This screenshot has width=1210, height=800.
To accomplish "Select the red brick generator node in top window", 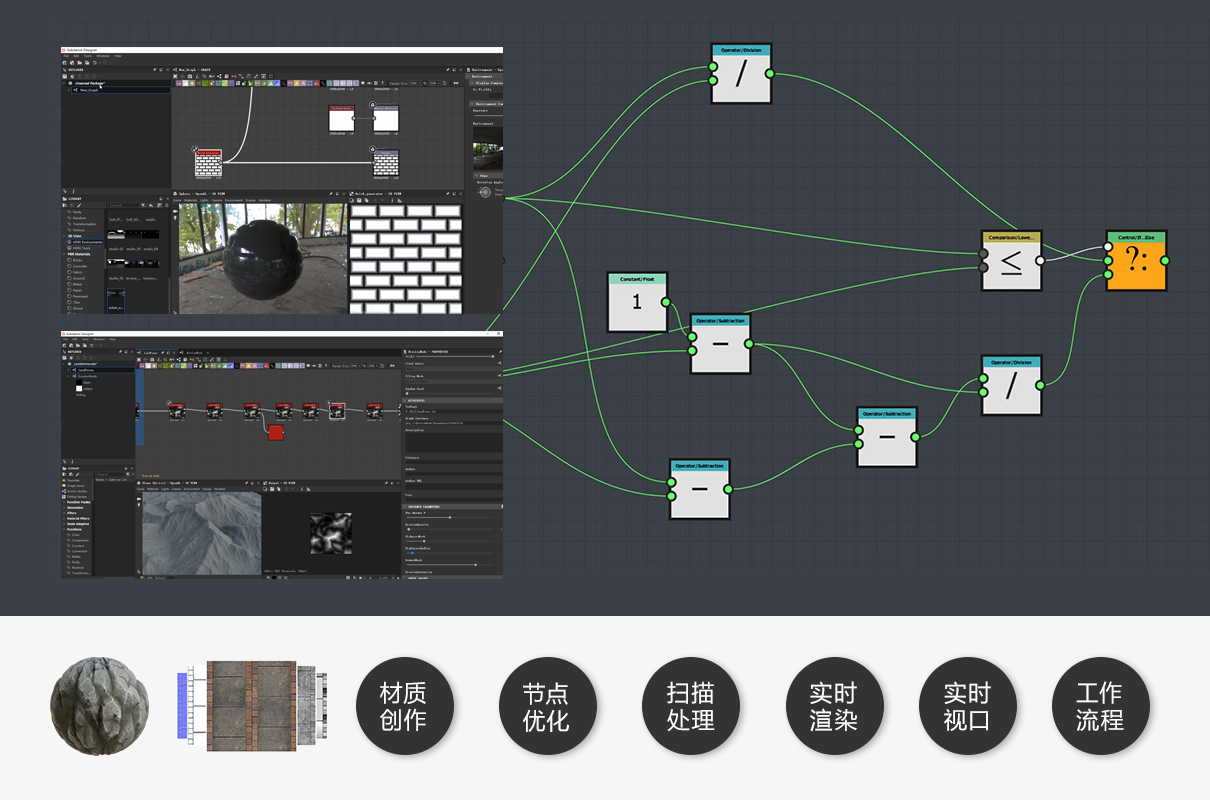I will [x=208, y=162].
